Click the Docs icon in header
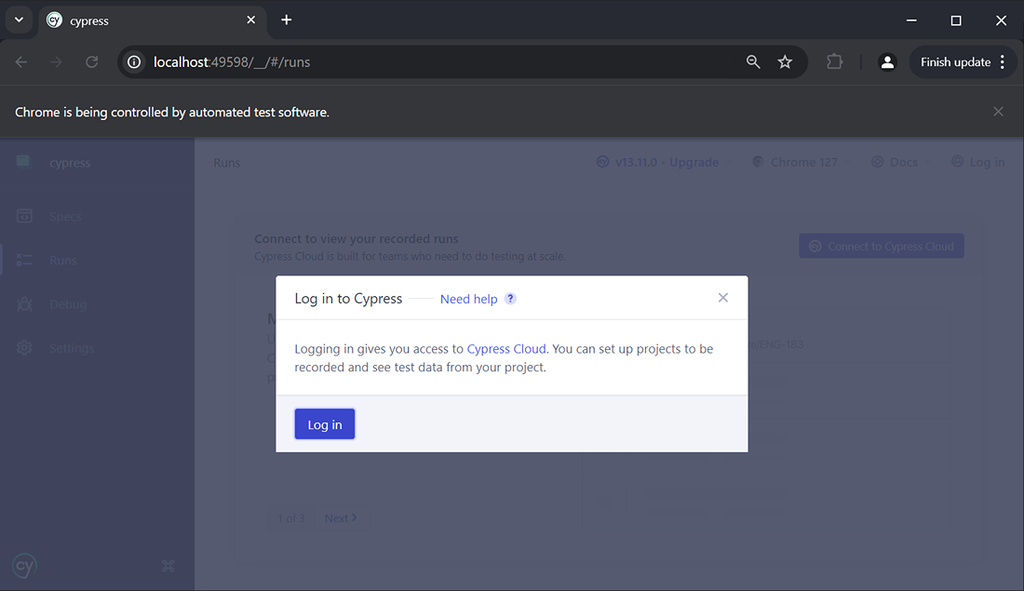Image resolution: width=1024 pixels, height=591 pixels. pos(878,162)
